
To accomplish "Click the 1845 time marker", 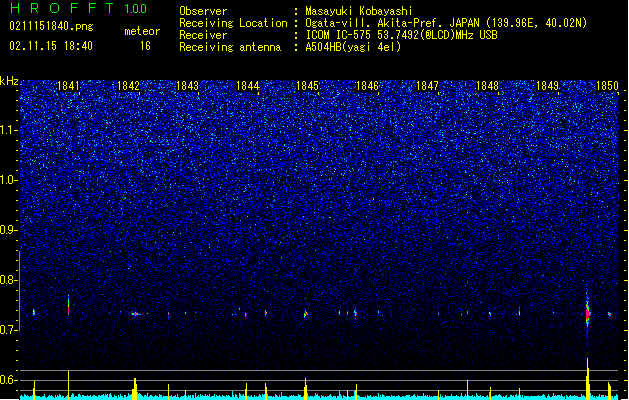I will coord(307,86).
